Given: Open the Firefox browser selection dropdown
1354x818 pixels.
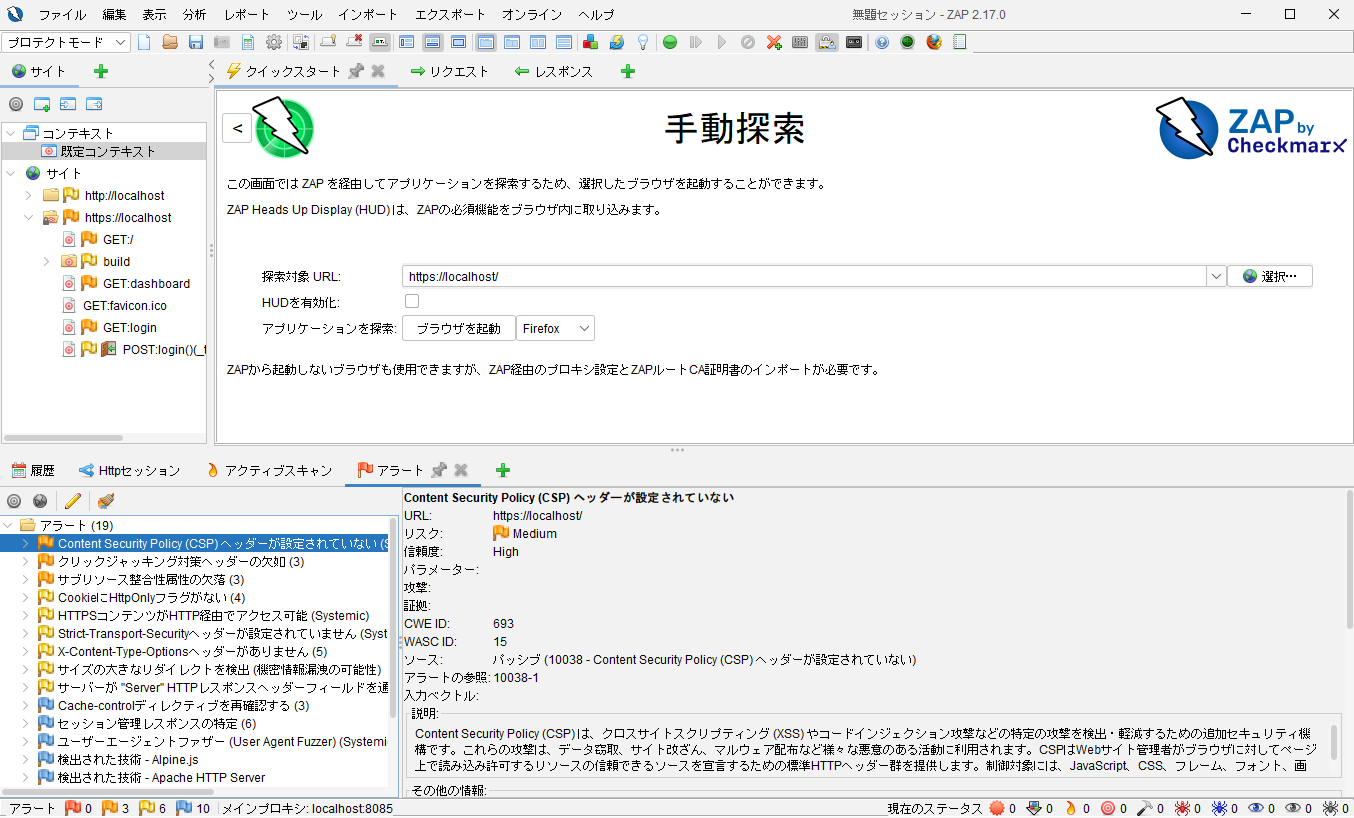Looking at the screenshot, I should tap(555, 328).
